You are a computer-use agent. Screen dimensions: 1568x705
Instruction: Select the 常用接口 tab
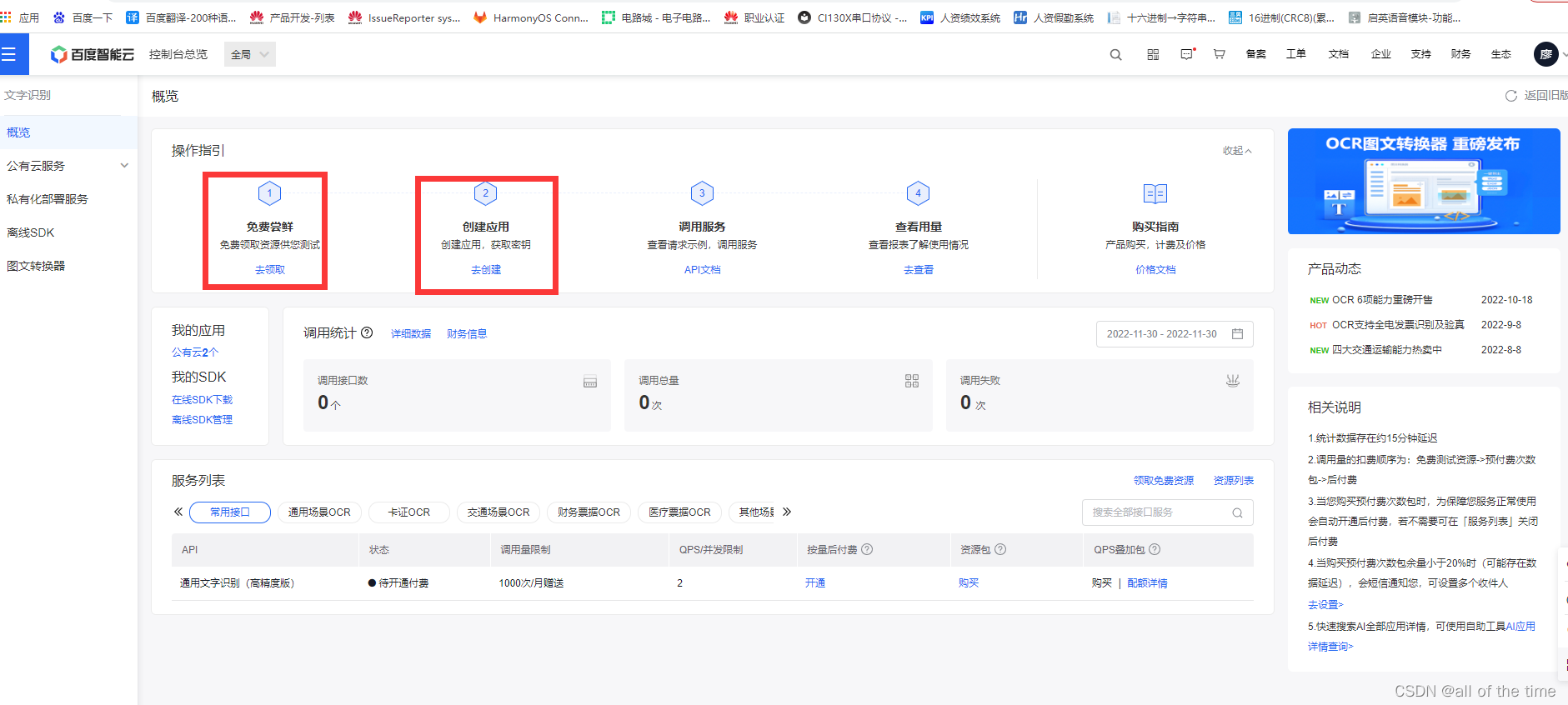230,512
